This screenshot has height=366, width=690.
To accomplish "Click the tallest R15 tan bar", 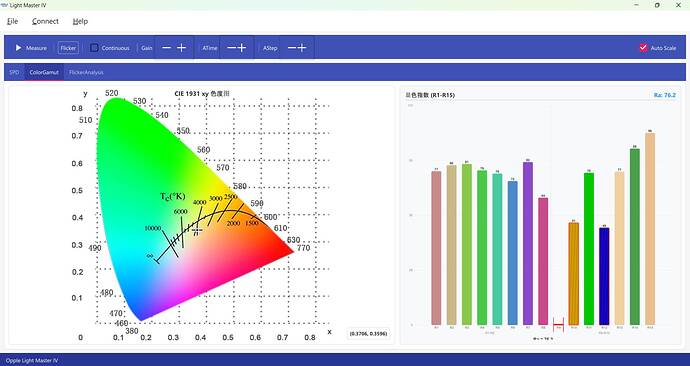I will click(x=650, y=229).
